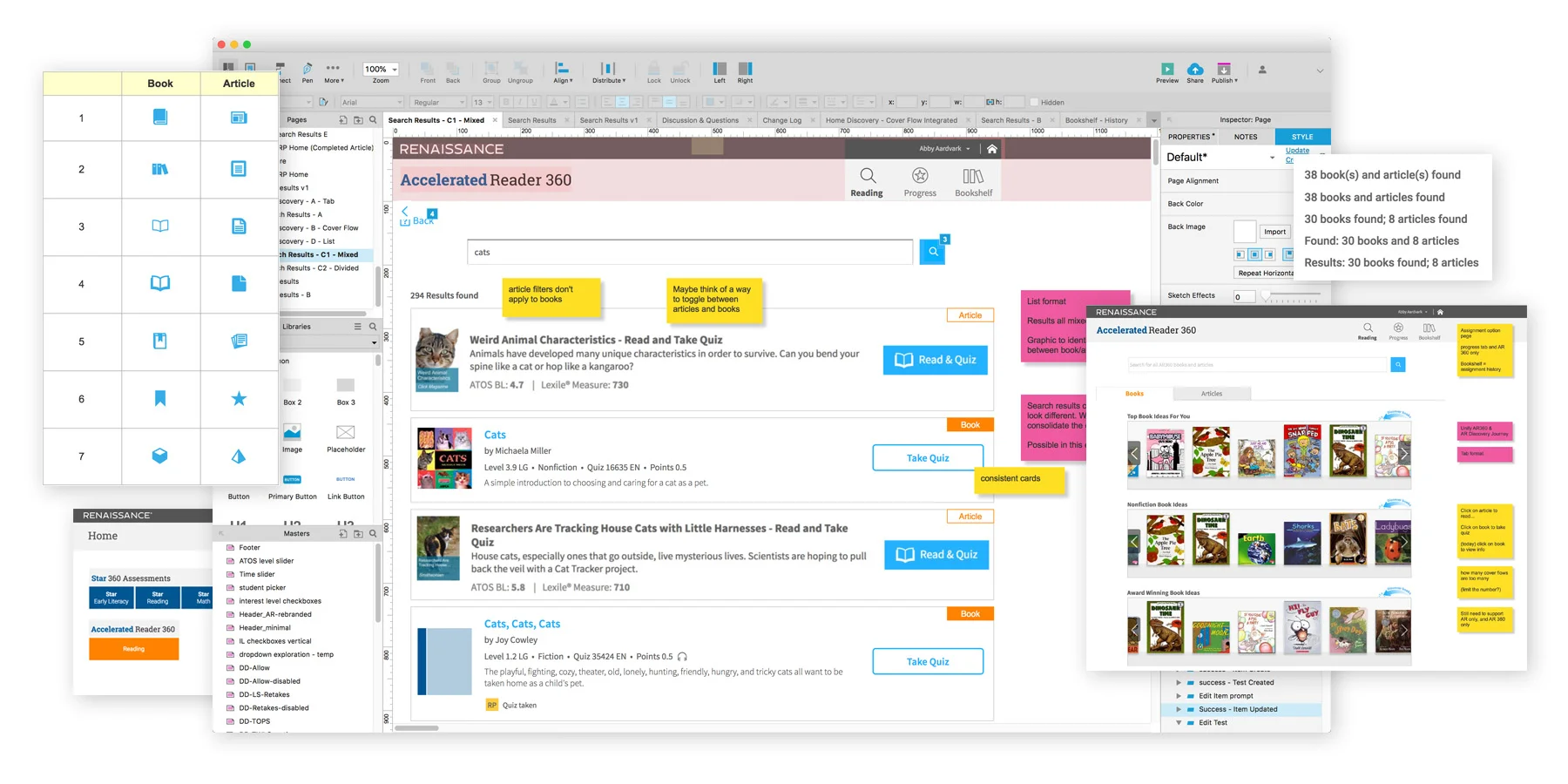Click the cats search input field
The image size is (1568, 784).
690,253
